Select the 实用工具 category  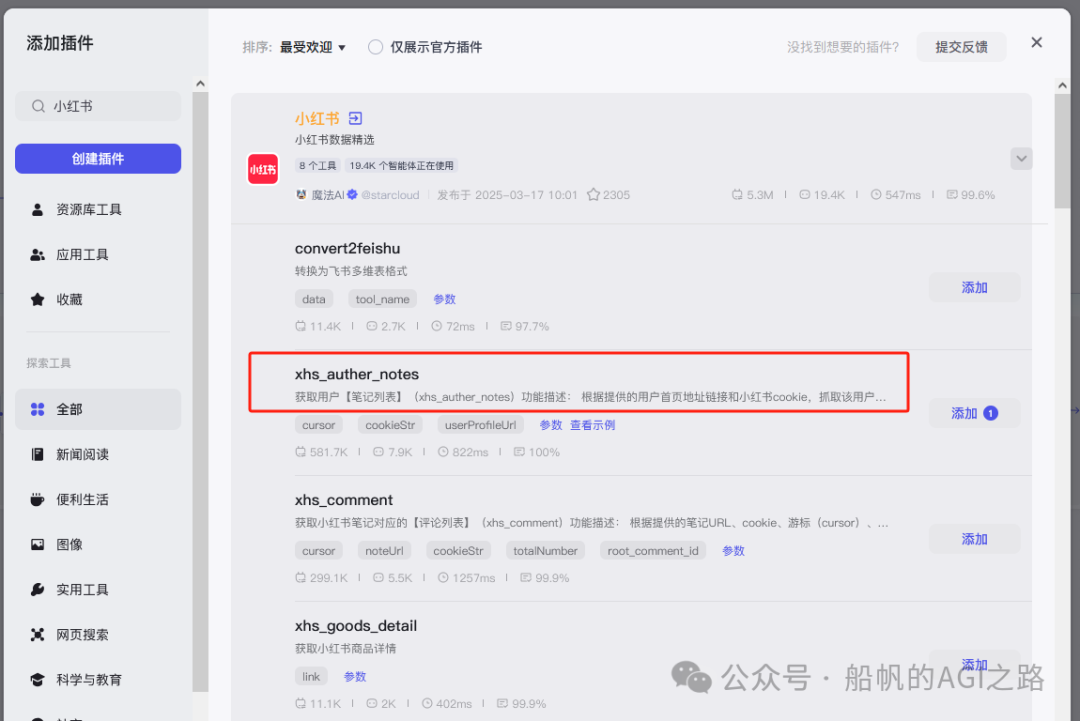click(98, 589)
